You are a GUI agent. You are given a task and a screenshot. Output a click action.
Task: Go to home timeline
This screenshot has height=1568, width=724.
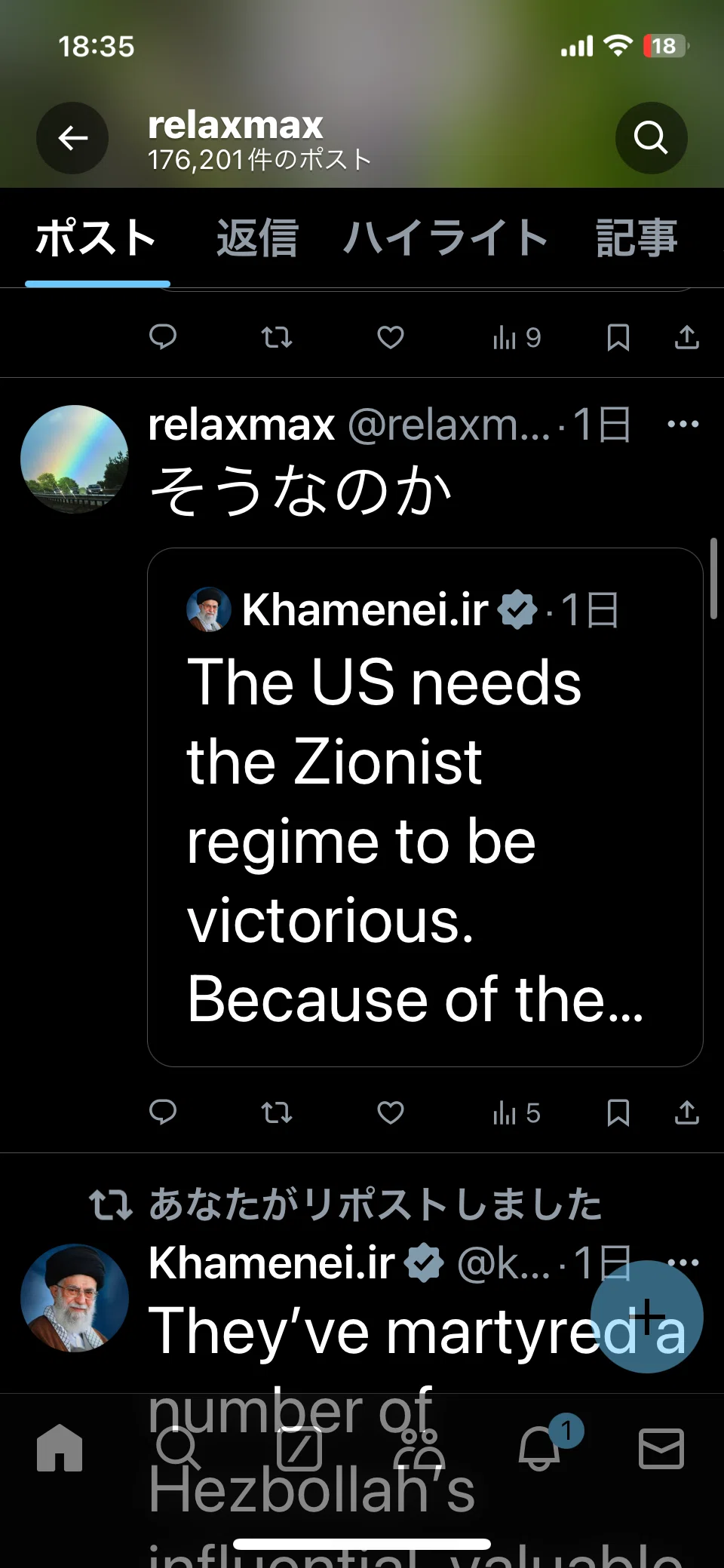point(60,1448)
